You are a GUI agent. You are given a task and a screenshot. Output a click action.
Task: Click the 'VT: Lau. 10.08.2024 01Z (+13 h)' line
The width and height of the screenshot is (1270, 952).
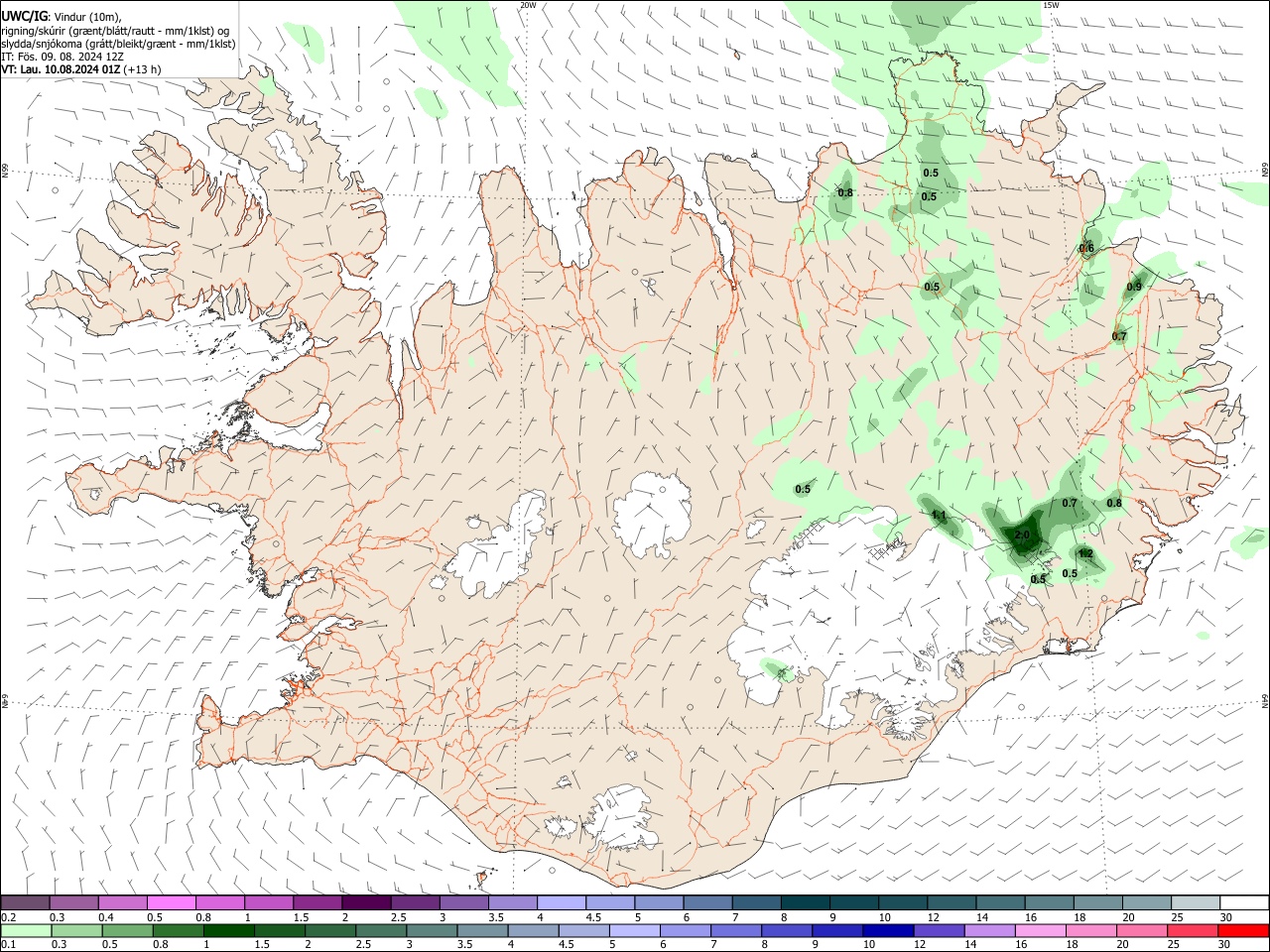click(x=81, y=69)
